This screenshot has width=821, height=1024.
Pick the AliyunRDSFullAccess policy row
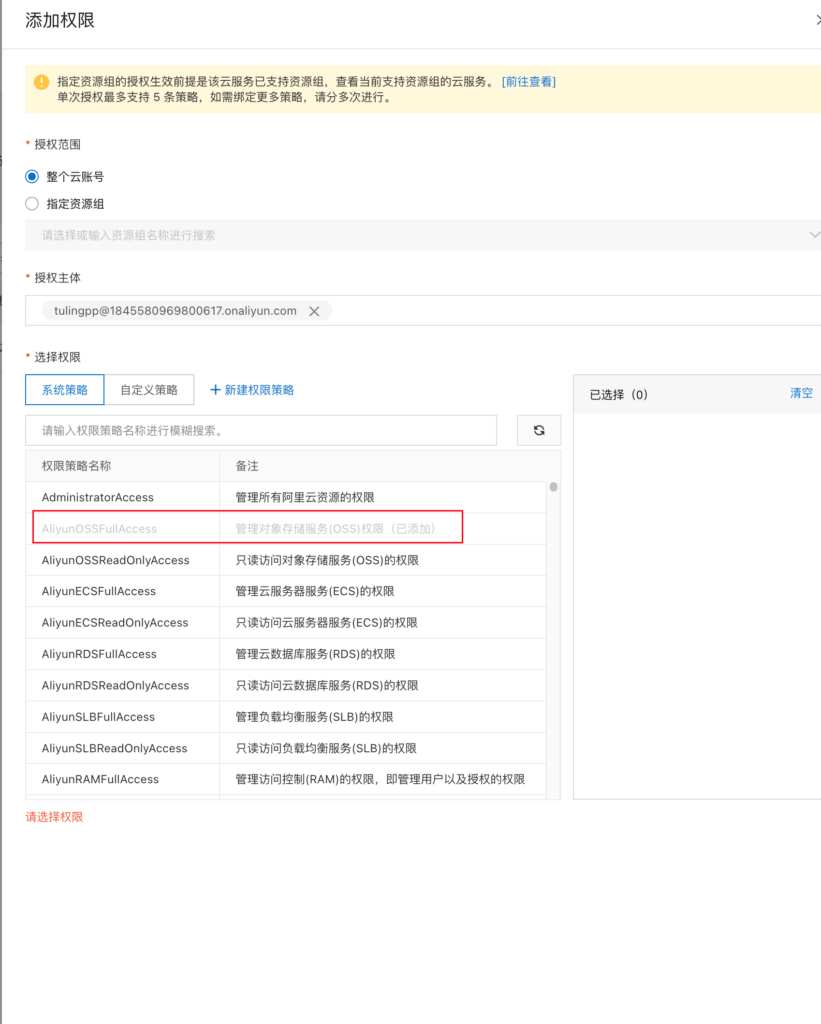99,654
